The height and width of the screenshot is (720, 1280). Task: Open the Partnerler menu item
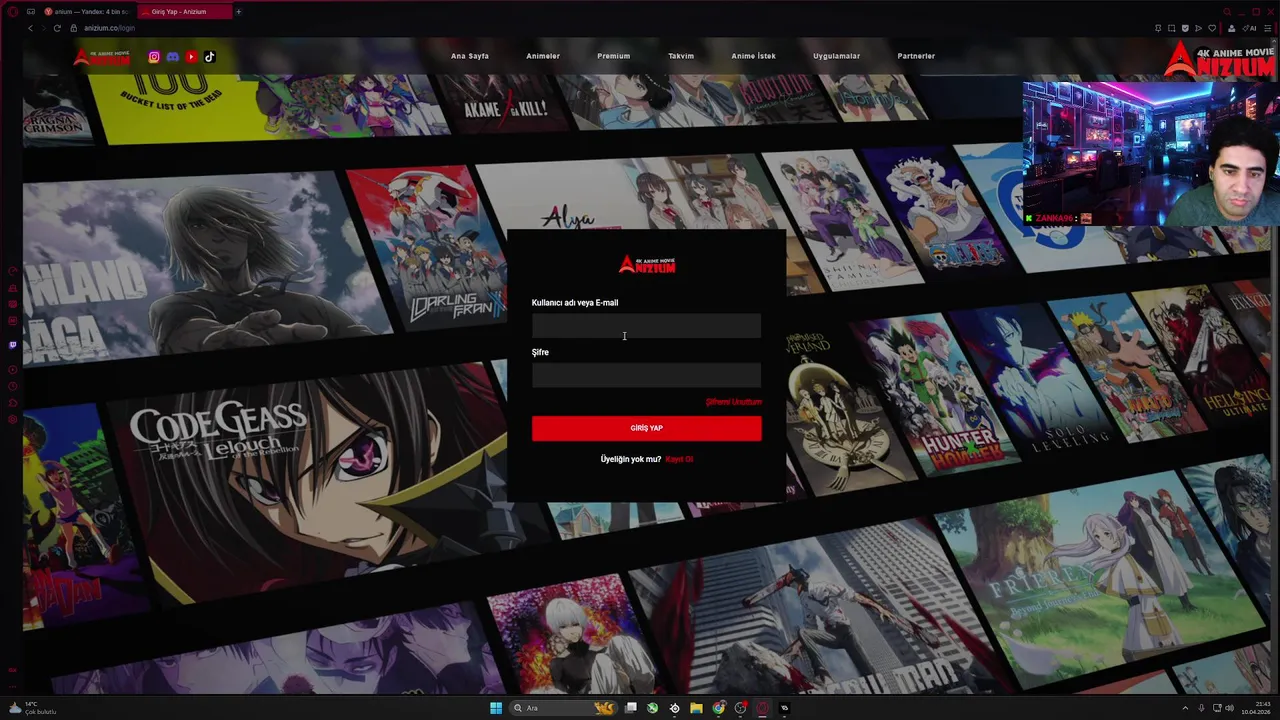(916, 56)
